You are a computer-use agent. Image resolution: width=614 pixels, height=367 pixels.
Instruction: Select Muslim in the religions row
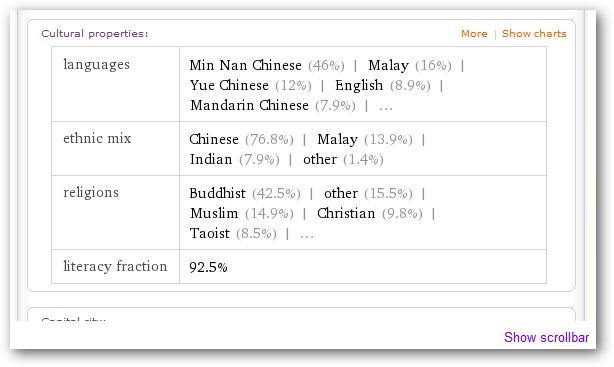pyautogui.click(x=214, y=213)
